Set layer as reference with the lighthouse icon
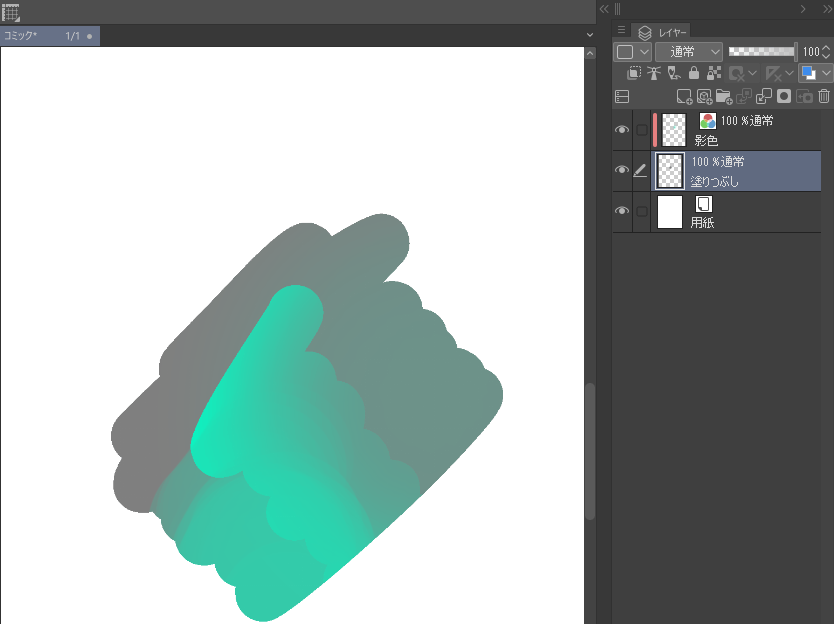This screenshot has height=624, width=834. (654, 73)
